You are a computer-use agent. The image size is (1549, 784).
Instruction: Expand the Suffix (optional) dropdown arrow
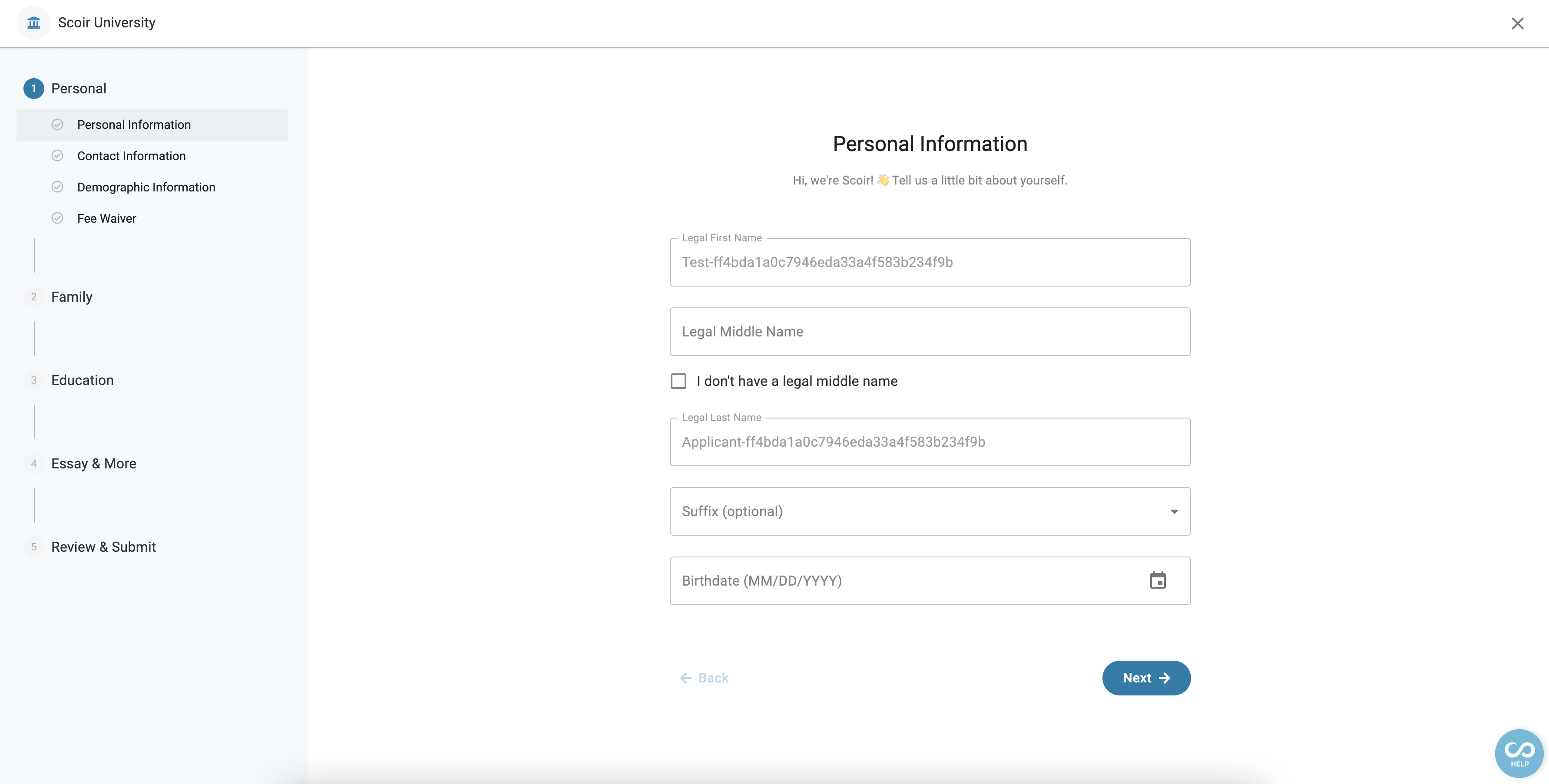click(1174, 511)
